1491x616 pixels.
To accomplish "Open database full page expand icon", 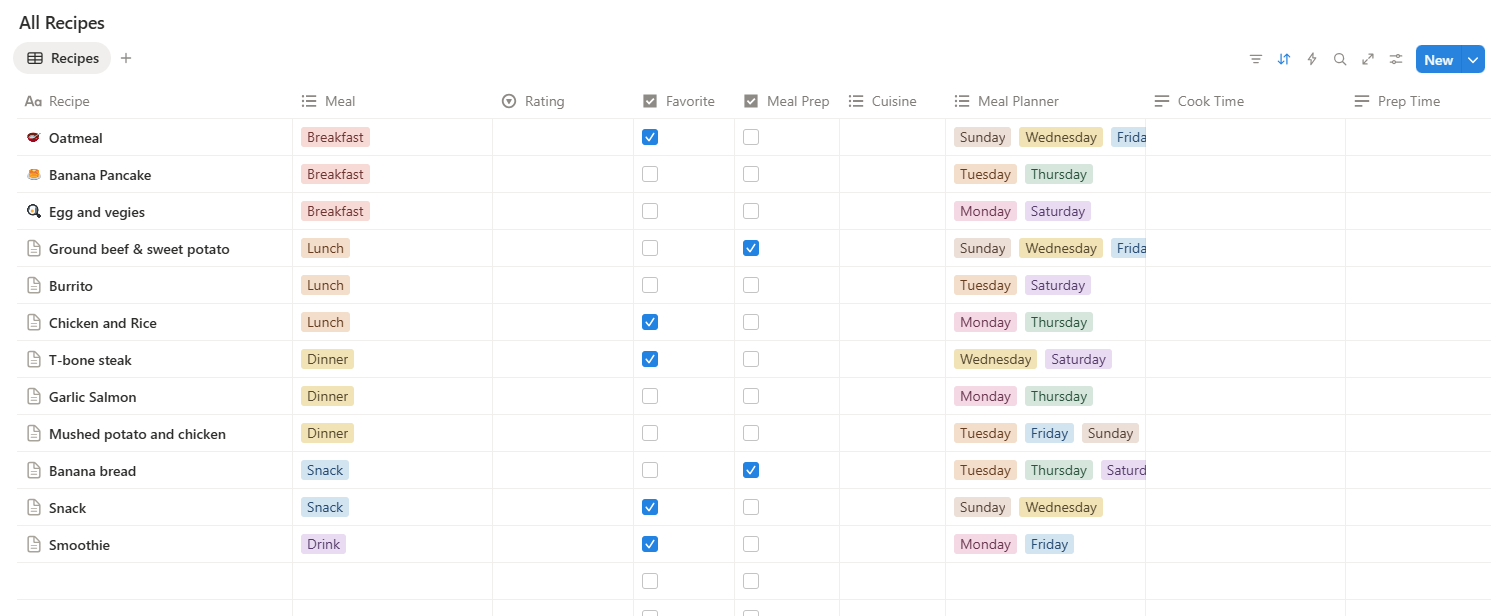I will pyautogui.click(x=1368, y=60).
